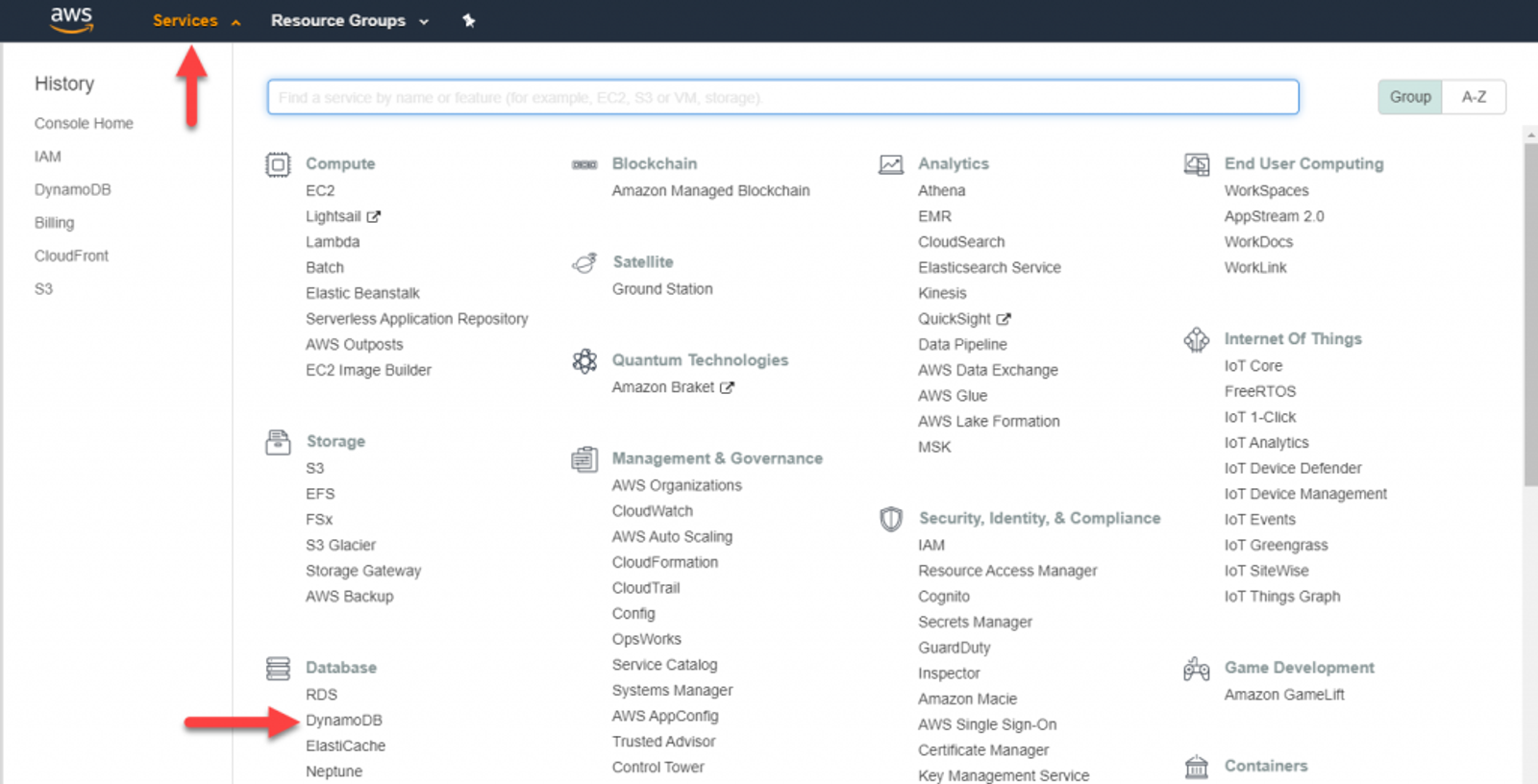The width and height of the screenshot is (1538, 784).
Task: Open Athena under Analytics
Action: [x=941, y=191]
